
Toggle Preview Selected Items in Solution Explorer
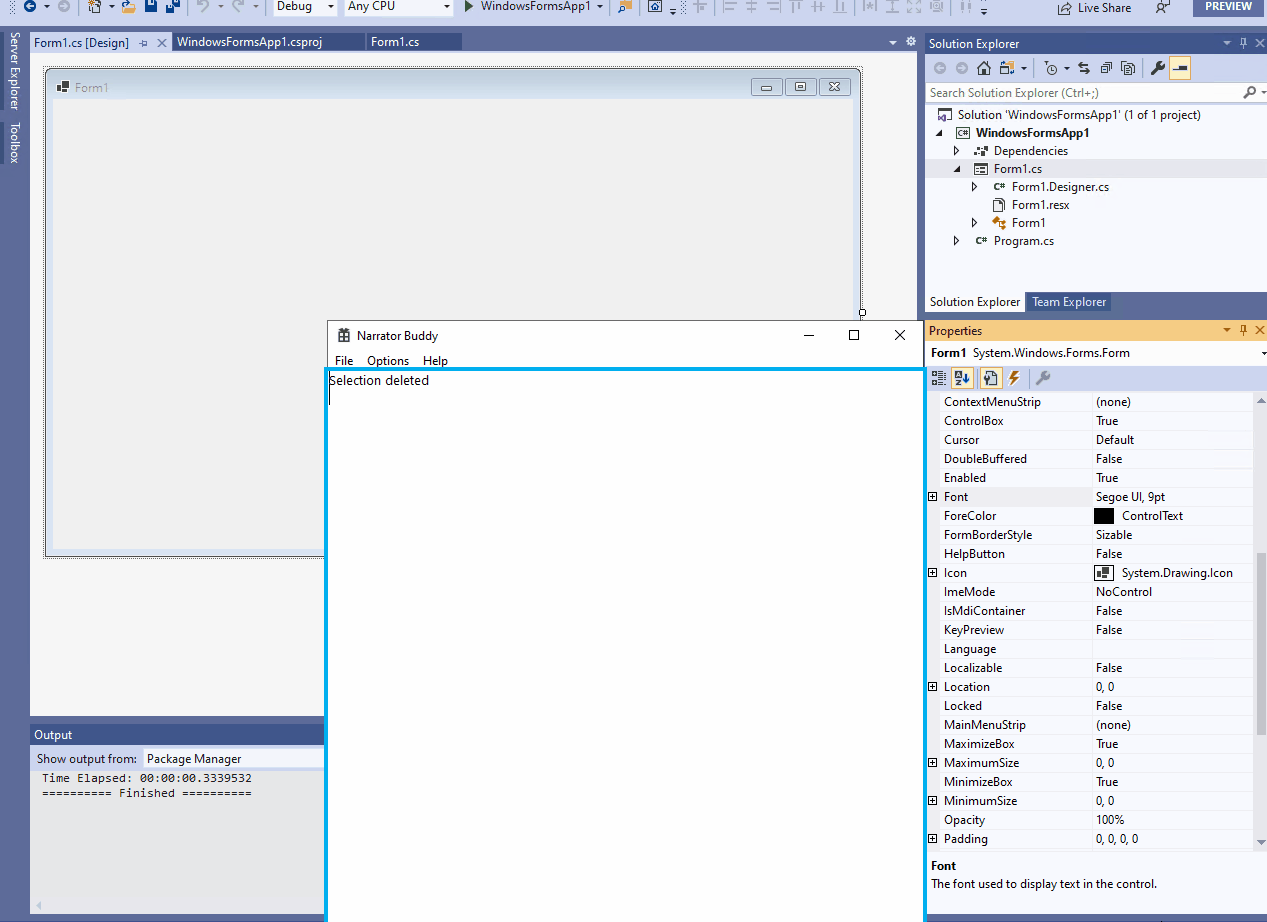click(x=1180, y=67)
